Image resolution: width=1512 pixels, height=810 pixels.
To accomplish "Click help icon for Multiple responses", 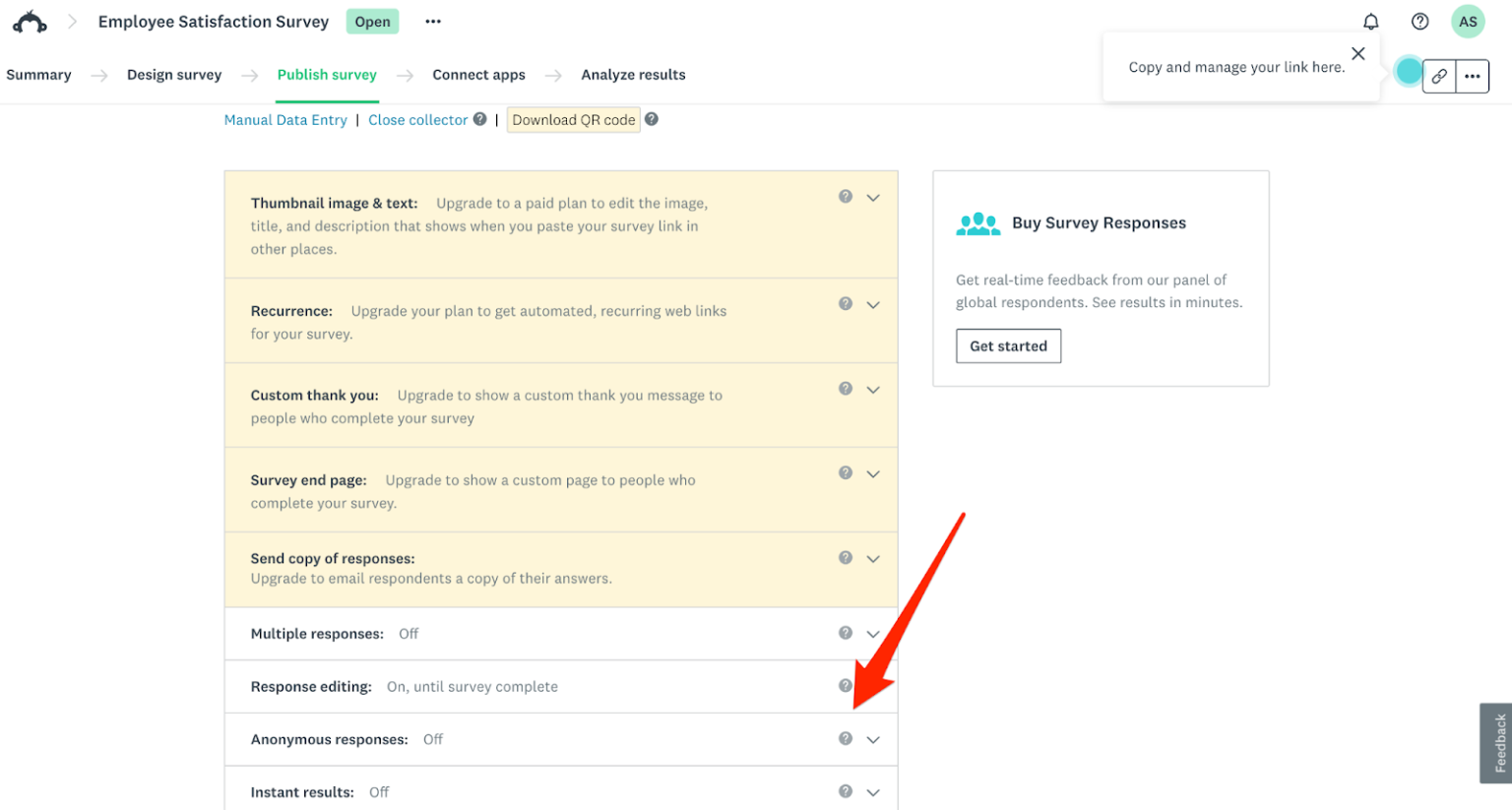I will coord(846,633).
